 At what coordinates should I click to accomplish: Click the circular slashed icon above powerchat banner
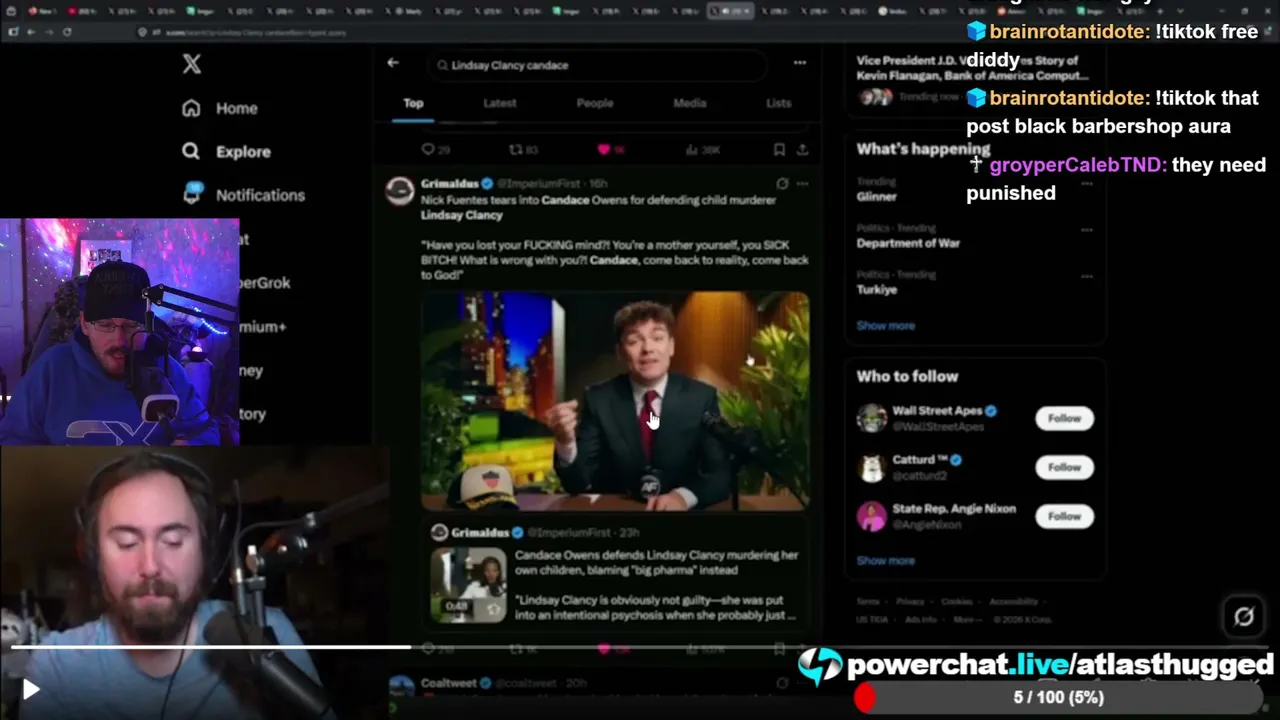coord(1244,617)
